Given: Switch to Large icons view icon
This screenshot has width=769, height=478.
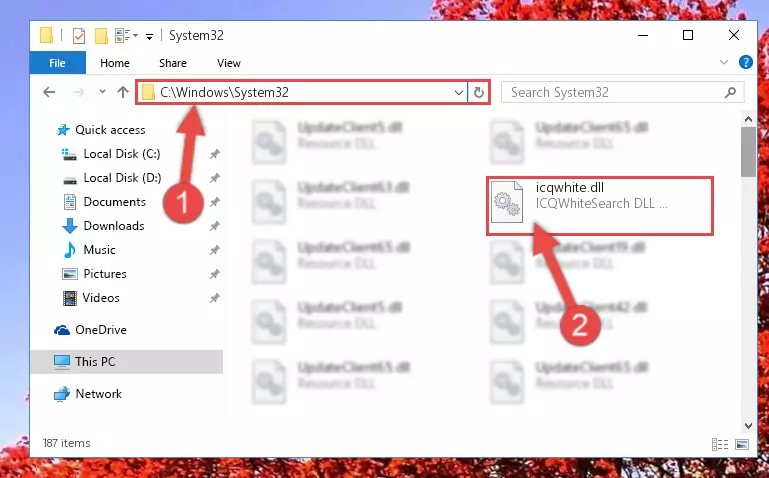Looking at the screenshot, I should 742,445.
